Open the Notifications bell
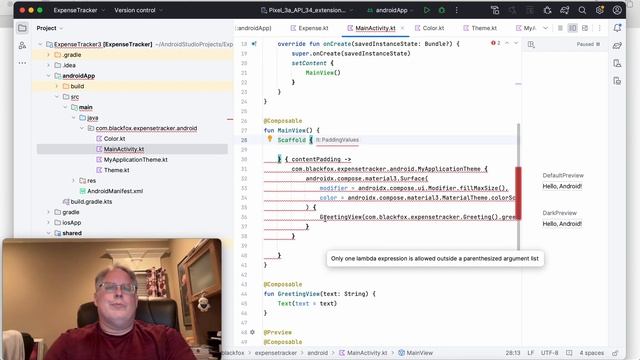640x360 pixels. 617,28
